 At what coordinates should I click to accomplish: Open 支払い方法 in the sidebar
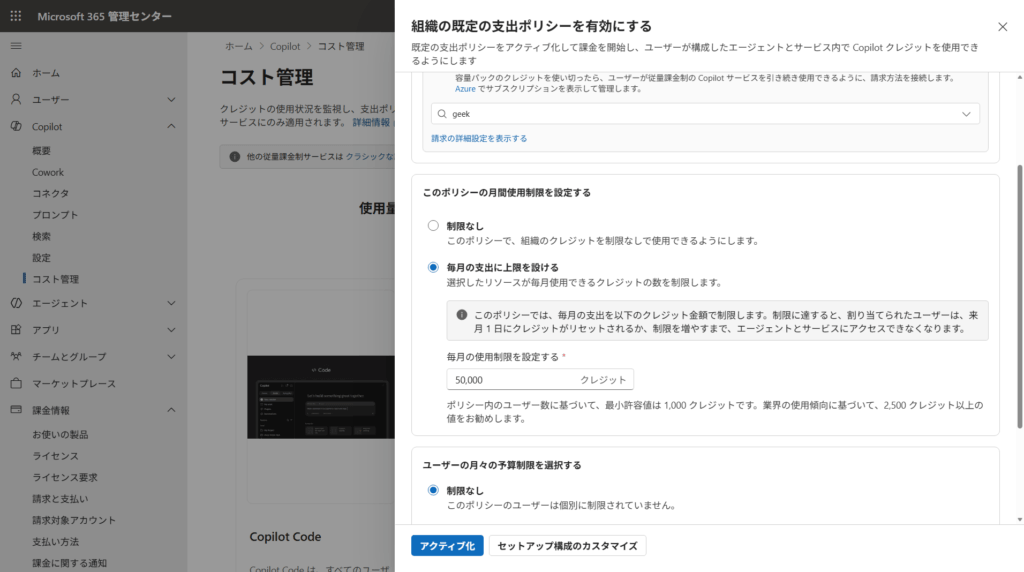pos(56,542)
